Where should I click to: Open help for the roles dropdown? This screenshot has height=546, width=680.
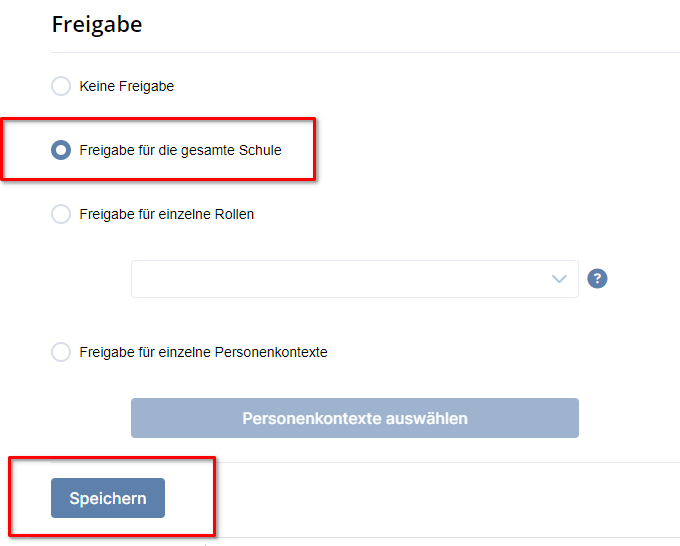click(x=597, y=279)
